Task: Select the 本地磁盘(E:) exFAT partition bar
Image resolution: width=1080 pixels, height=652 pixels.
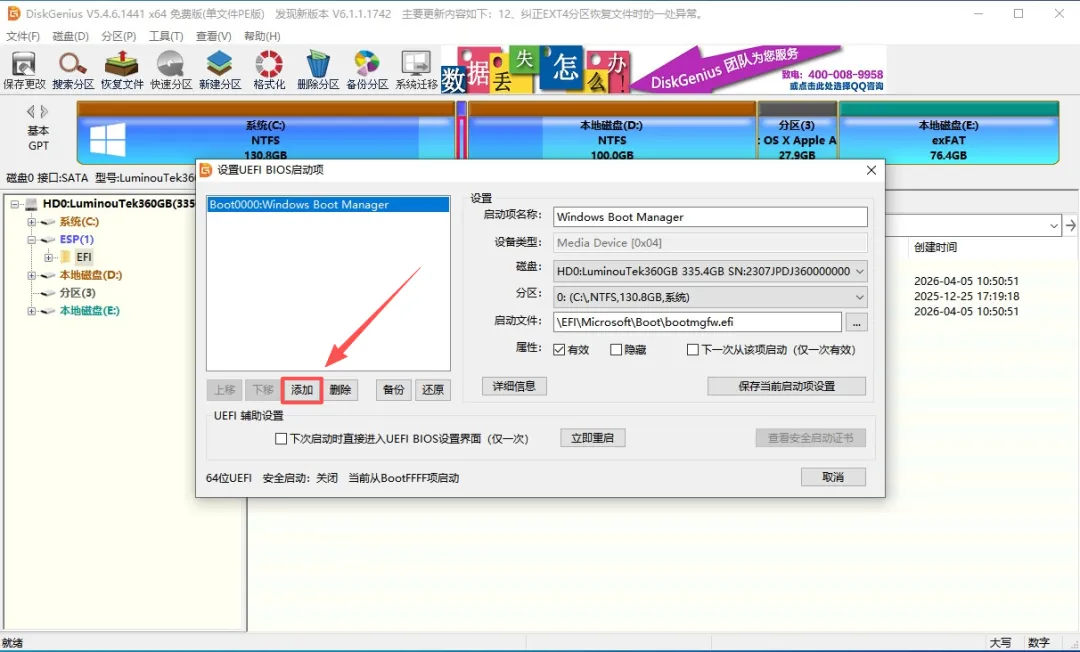Action: click(948, 133)
